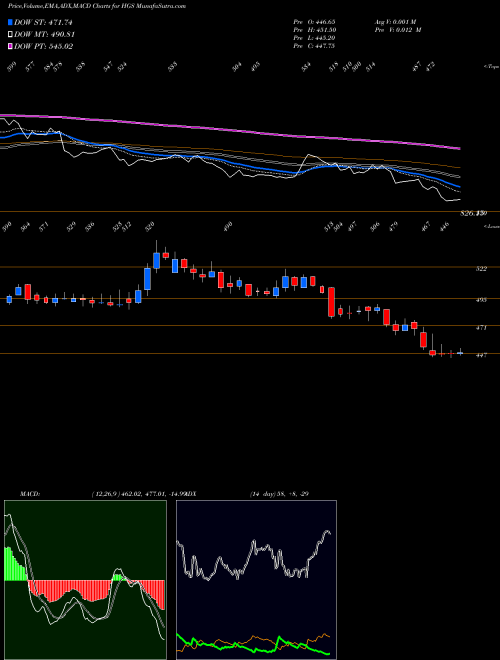This screenshot has height=660, width=500.
Task: Click the blue DOW ST legend swatch
Action: (x=10, y=22)
